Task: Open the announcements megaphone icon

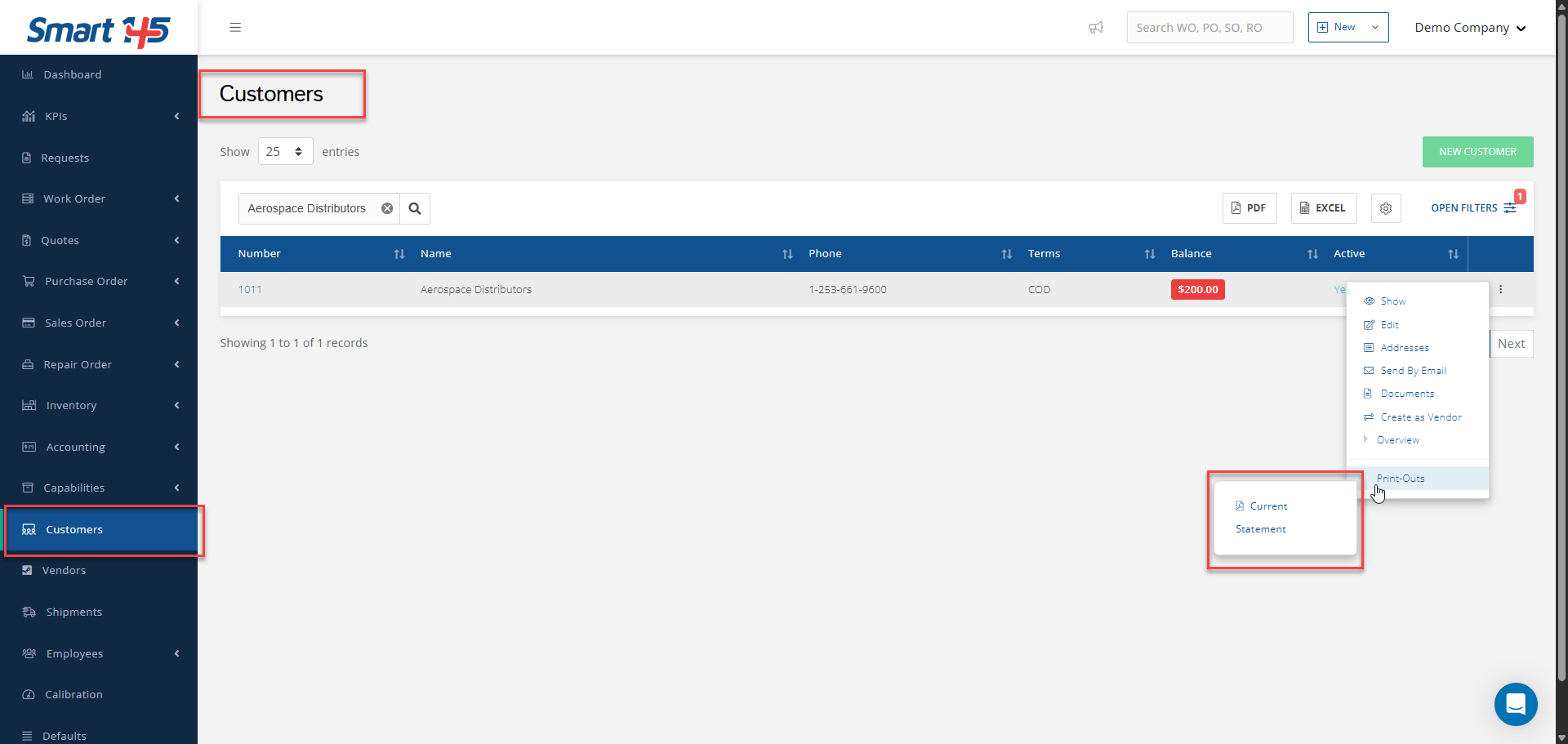Action: (1096, 28)
